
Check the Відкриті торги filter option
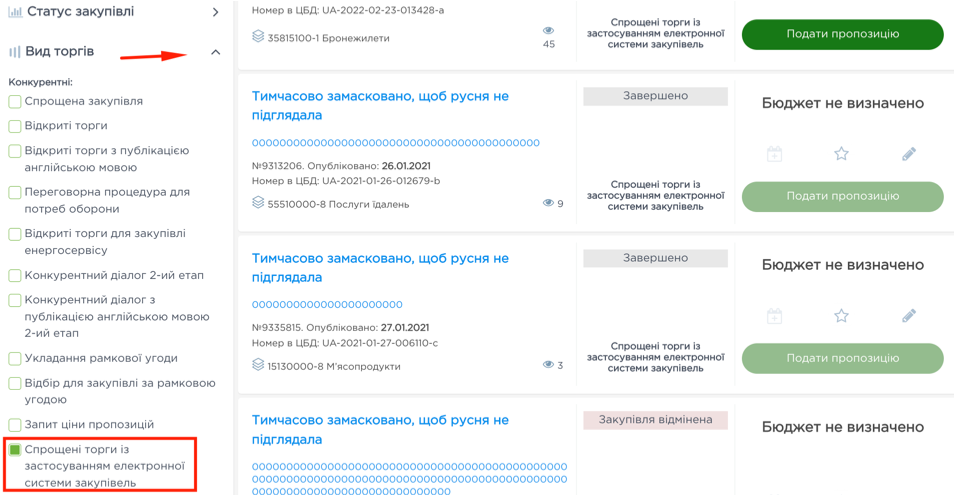point(15,126)
